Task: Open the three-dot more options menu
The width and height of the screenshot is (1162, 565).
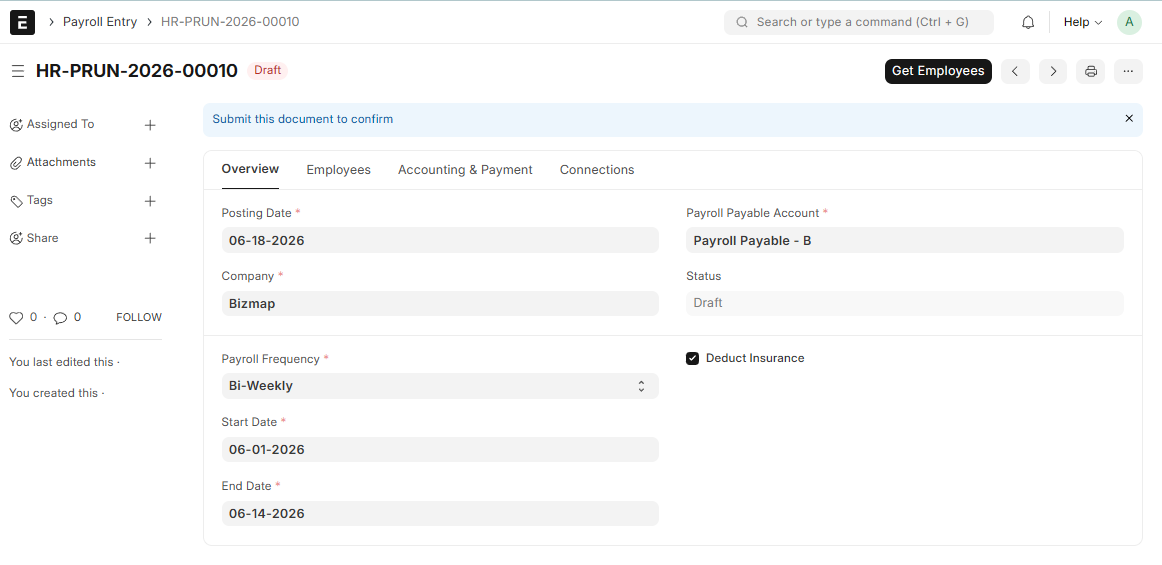Action: click(x=1128, y=71)
